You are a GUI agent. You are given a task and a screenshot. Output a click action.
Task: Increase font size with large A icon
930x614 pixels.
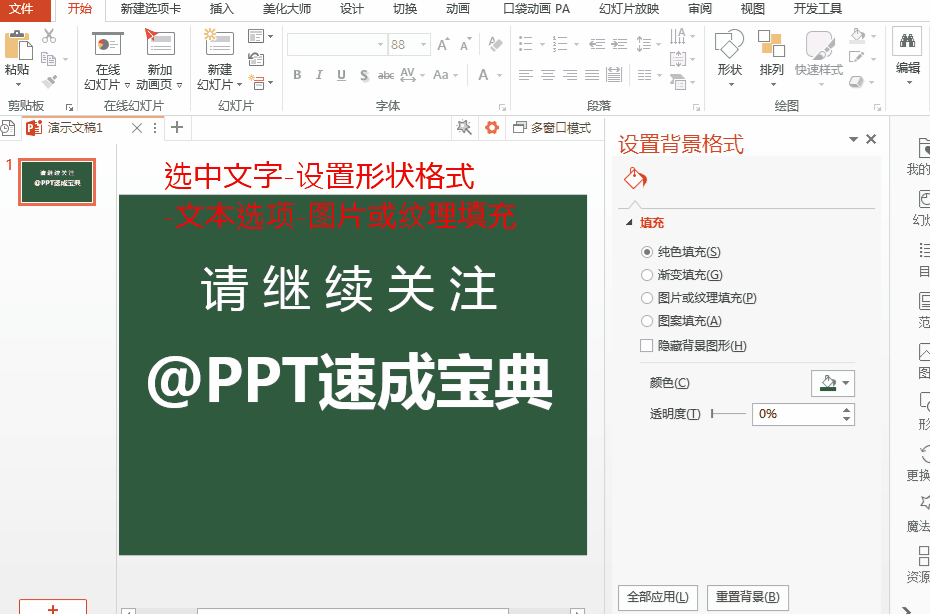point(443,44)
